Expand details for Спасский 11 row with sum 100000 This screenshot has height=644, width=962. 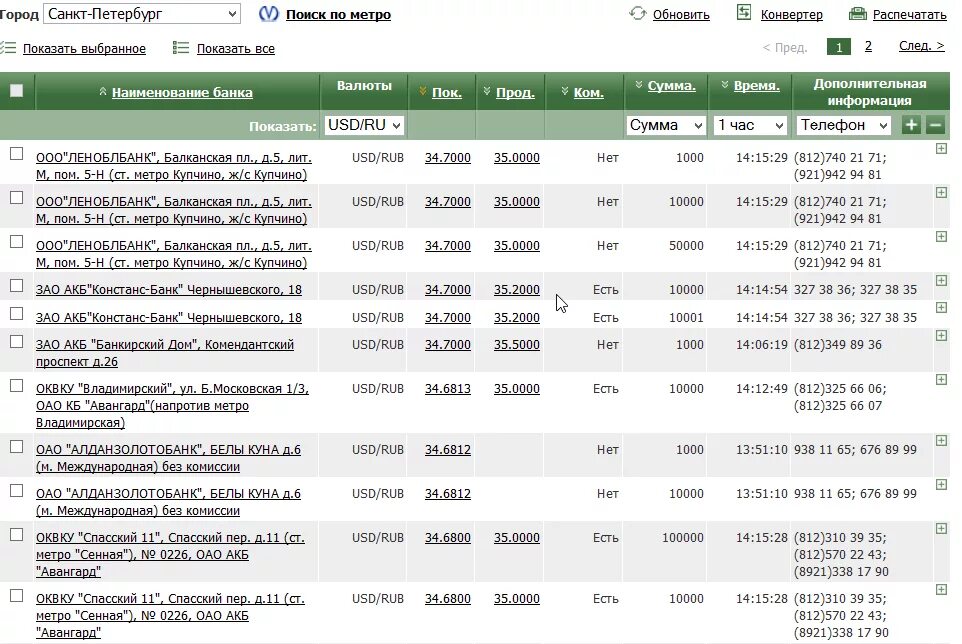point(941,529)
